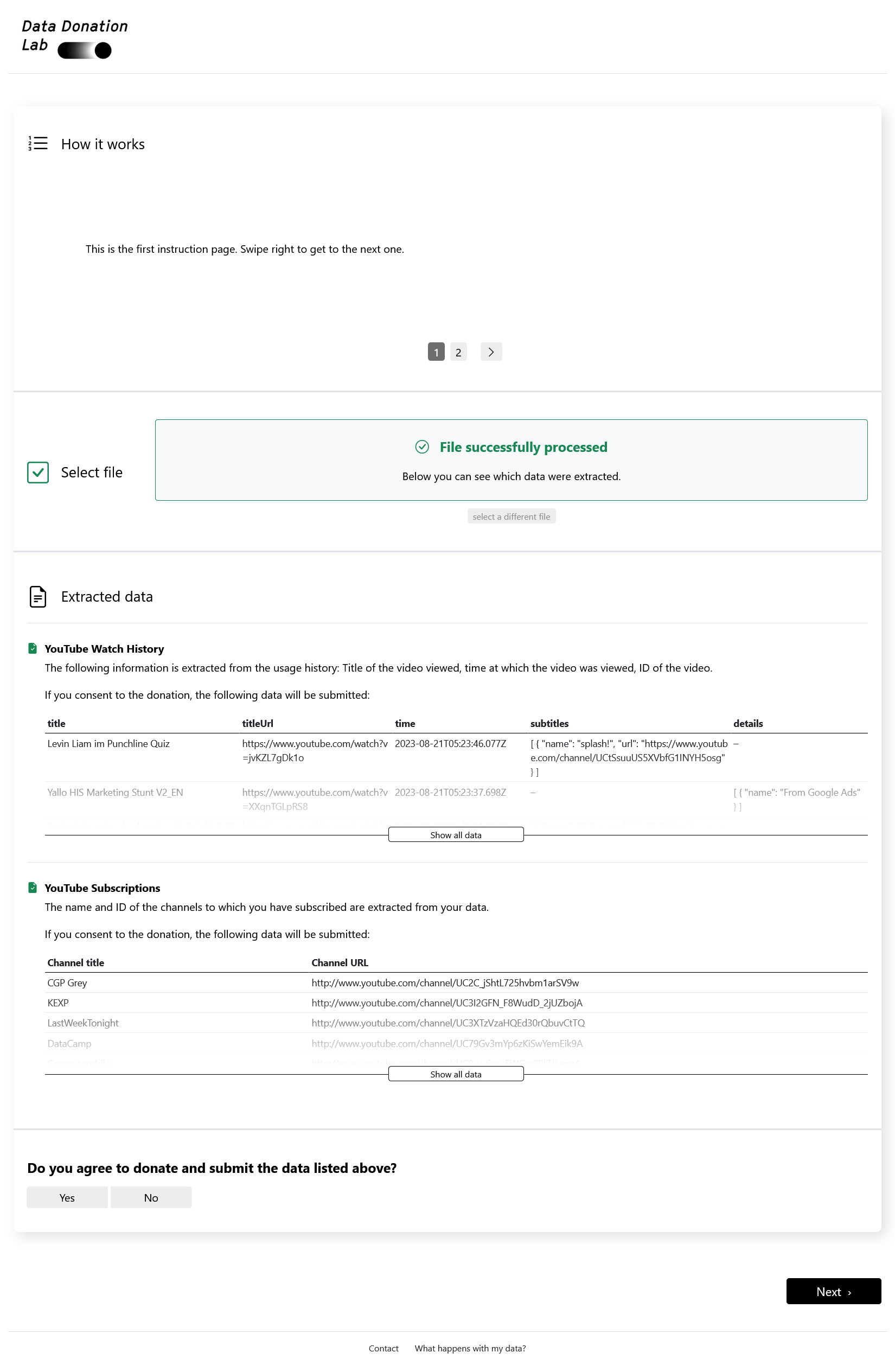Open the Contact link
The height and width of the screenshot is (1372, 895).
[383, 1348]
